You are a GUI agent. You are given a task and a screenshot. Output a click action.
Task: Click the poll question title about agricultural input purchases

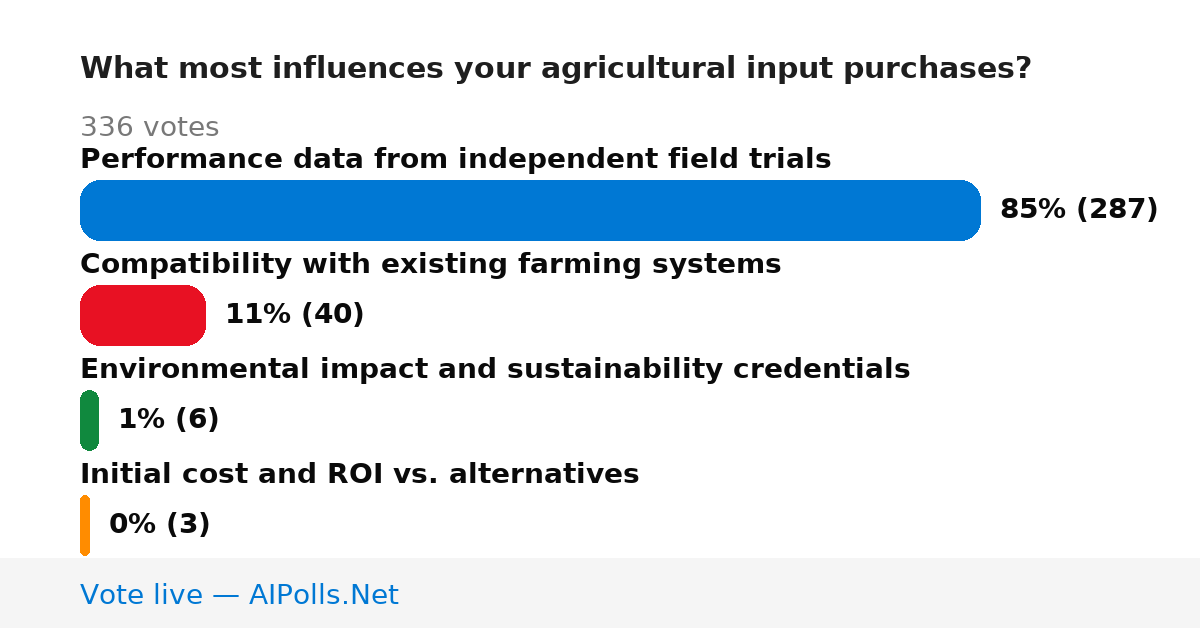(x=555, y=68)
